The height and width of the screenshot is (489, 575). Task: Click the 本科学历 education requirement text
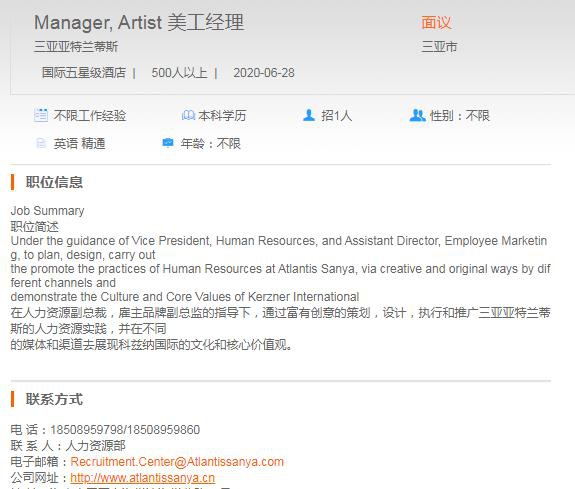222,116
